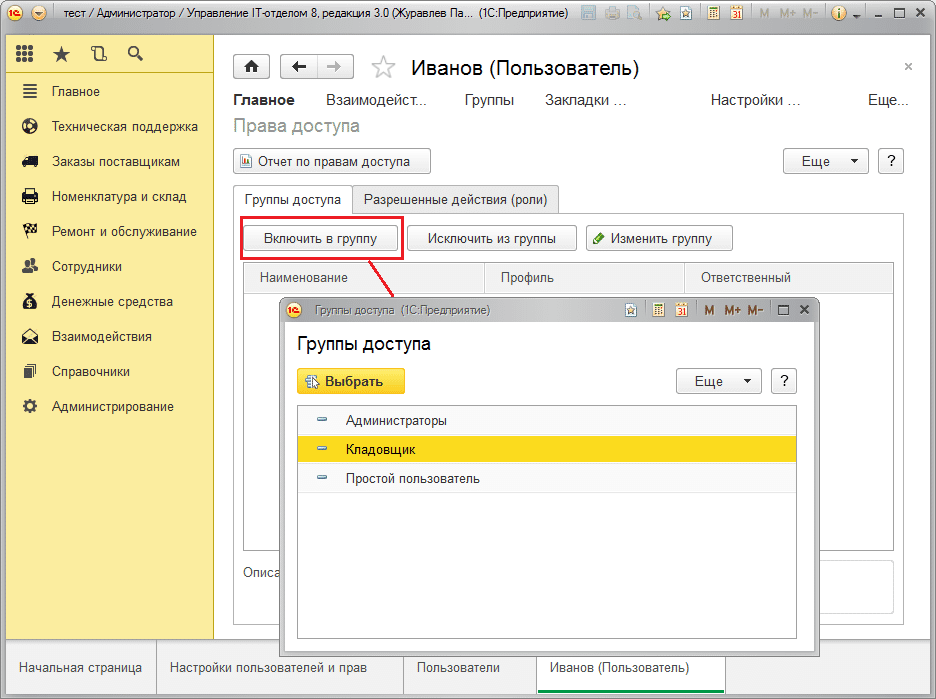Open calendar icon in main title bar
This screenshot has height=699, width=936.
tap(737, 13)
